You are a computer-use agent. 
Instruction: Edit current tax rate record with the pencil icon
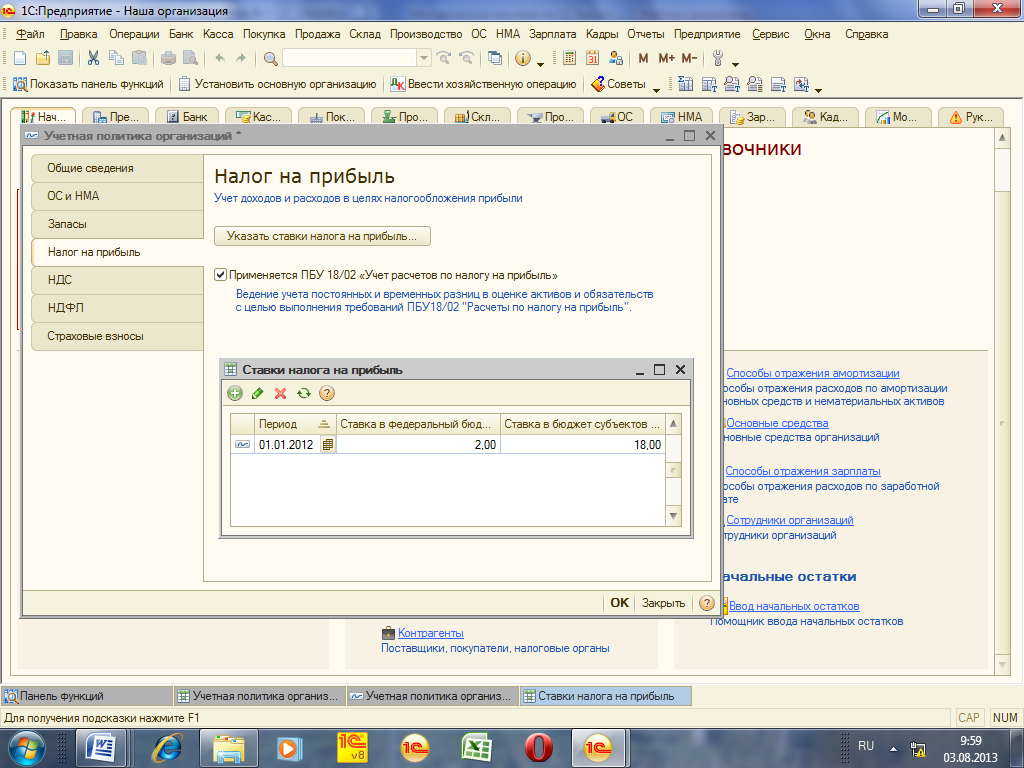coord(258,393)
